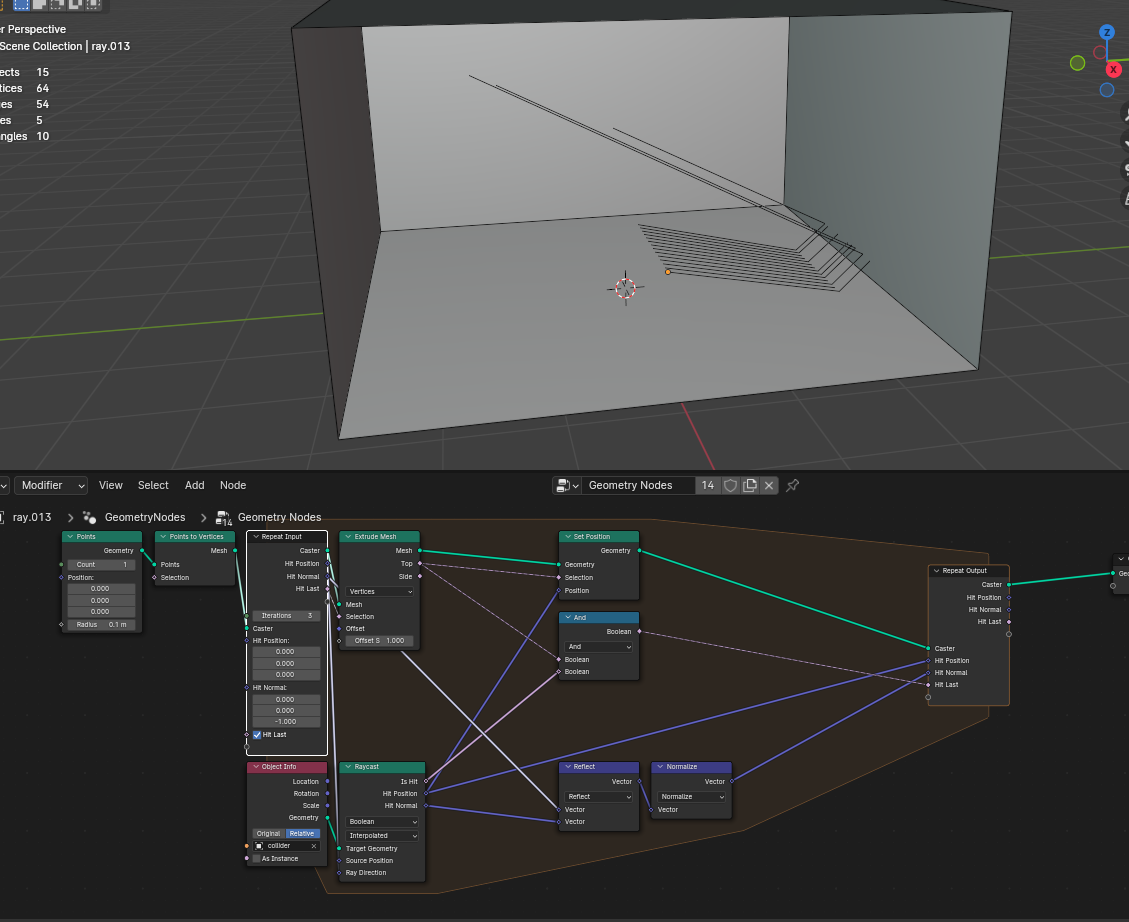Open the View menu
Screen dimensions: 1129x922
point(110,486)
